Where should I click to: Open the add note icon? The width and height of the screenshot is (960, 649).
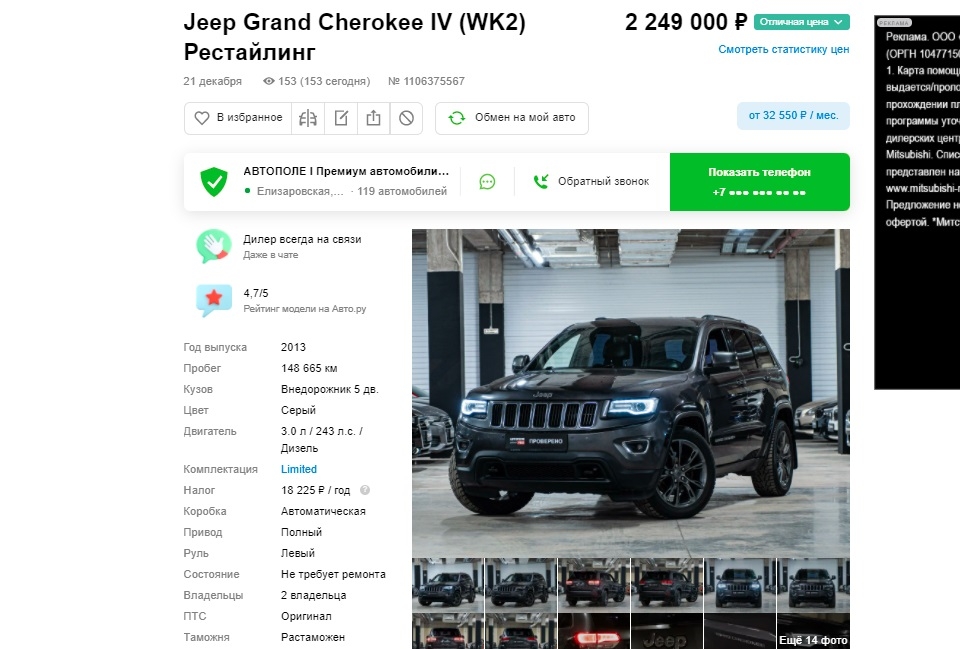341,118
